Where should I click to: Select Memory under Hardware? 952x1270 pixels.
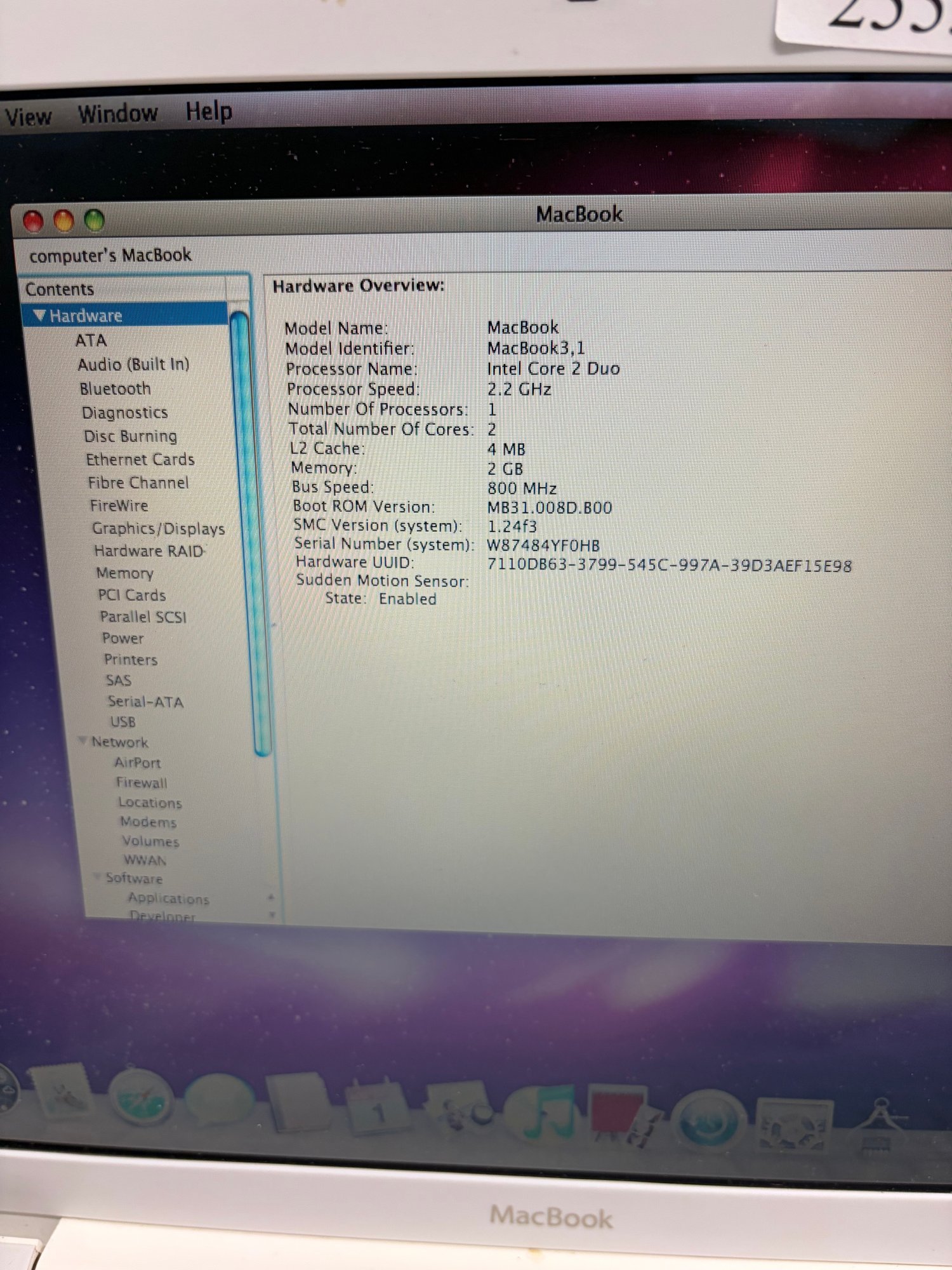(x=124, y=573)
